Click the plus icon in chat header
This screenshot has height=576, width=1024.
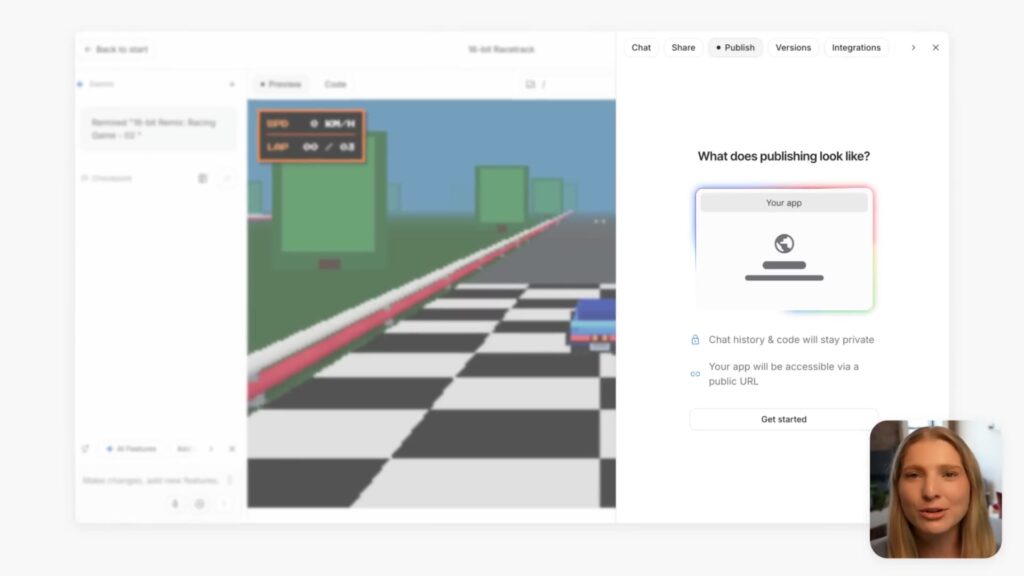coord(232,84)
